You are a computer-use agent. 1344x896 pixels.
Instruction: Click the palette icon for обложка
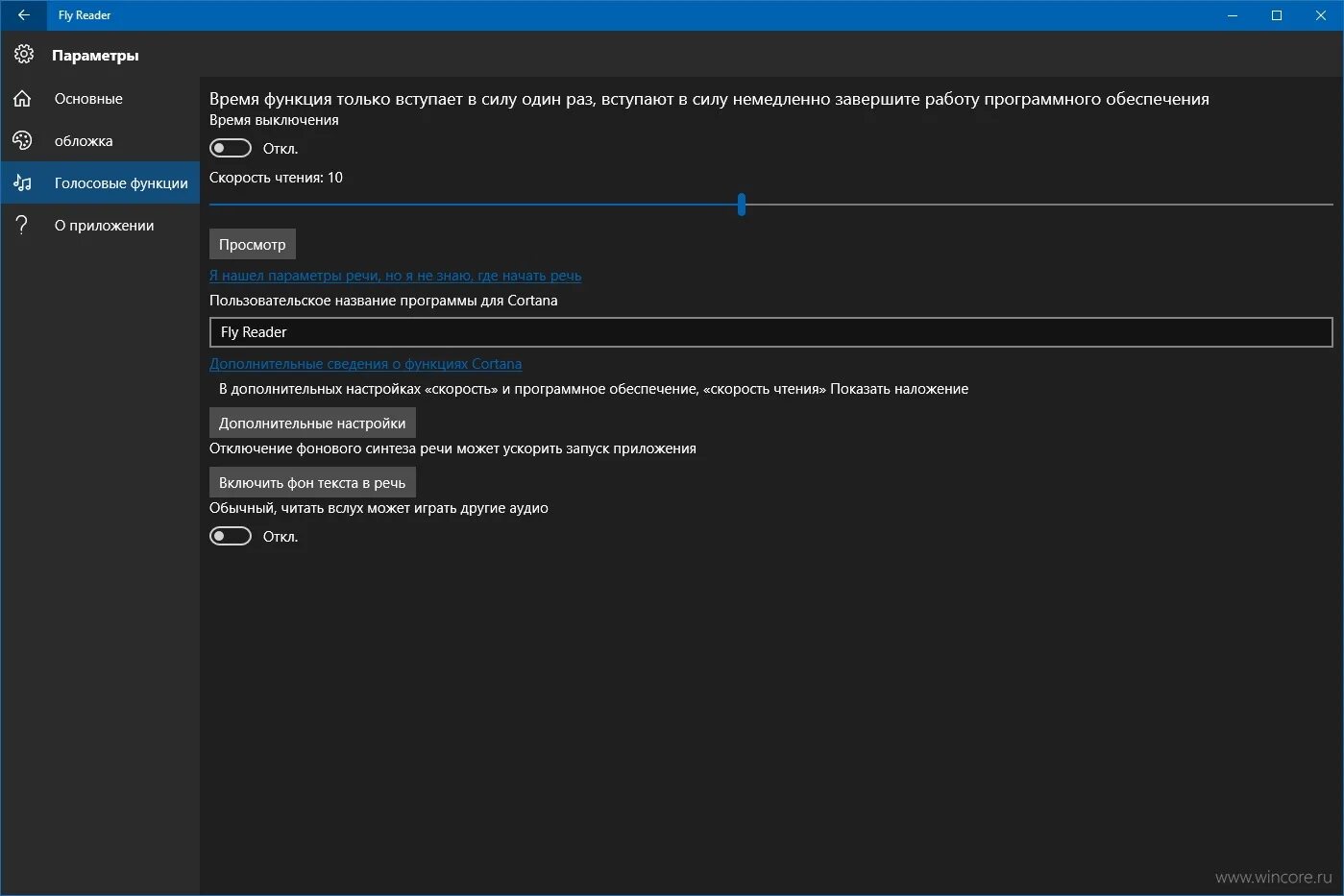23,140
